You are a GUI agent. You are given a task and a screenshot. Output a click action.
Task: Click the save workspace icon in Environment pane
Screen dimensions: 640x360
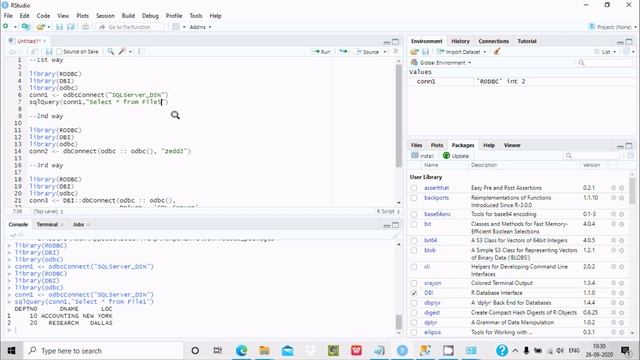coord(426,52)
